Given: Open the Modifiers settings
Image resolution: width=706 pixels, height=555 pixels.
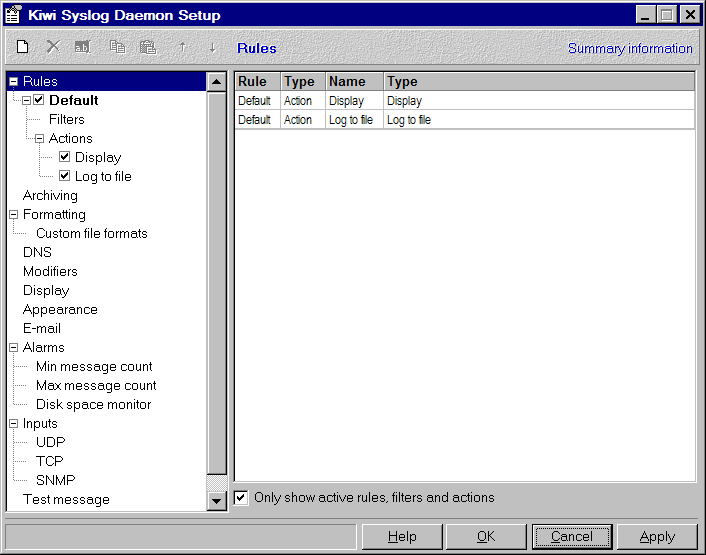Looking at the screenshot, I should (x=50, y=271).
